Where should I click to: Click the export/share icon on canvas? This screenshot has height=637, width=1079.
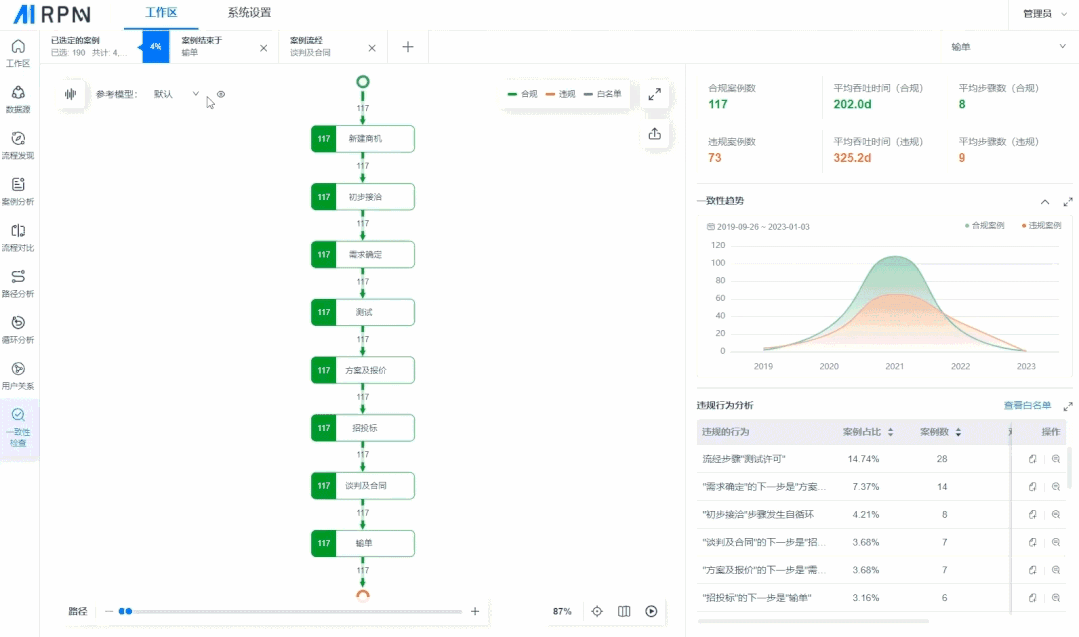coord(655,134)
